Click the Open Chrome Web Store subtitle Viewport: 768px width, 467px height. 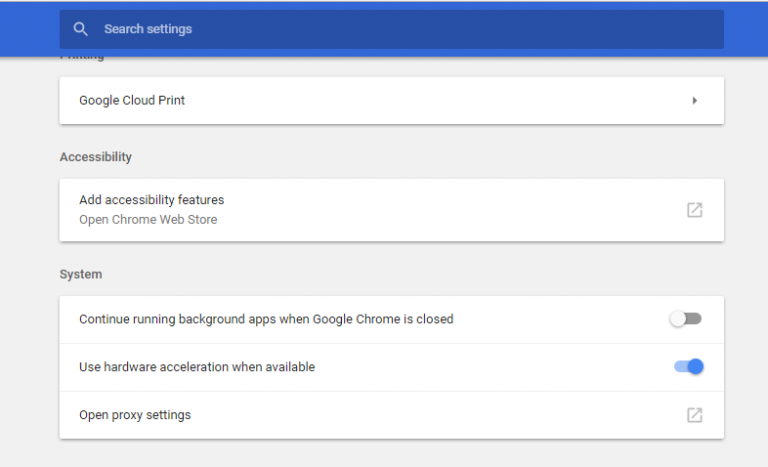click(x=148, y=219)
